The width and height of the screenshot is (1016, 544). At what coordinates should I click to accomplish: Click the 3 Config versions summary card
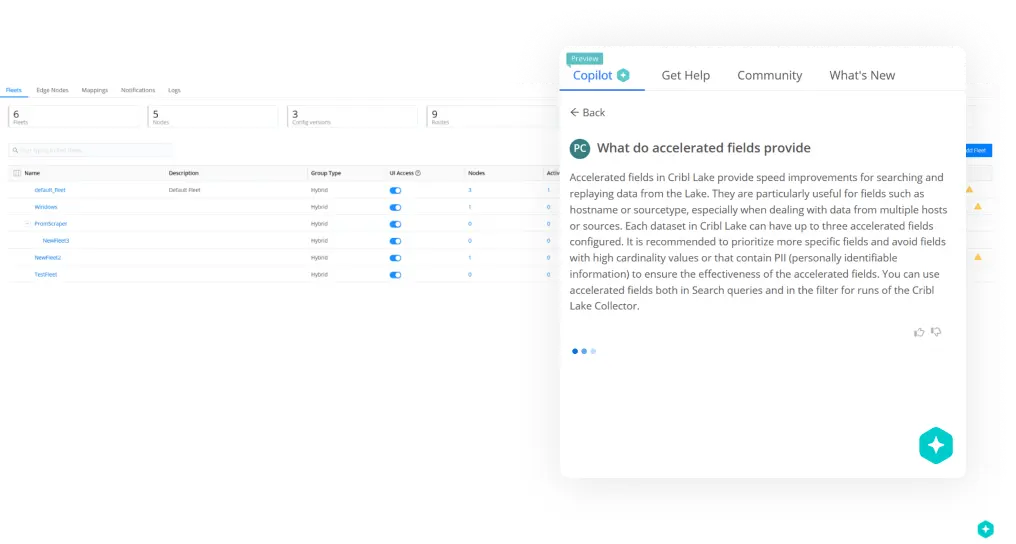coord(352,117)
